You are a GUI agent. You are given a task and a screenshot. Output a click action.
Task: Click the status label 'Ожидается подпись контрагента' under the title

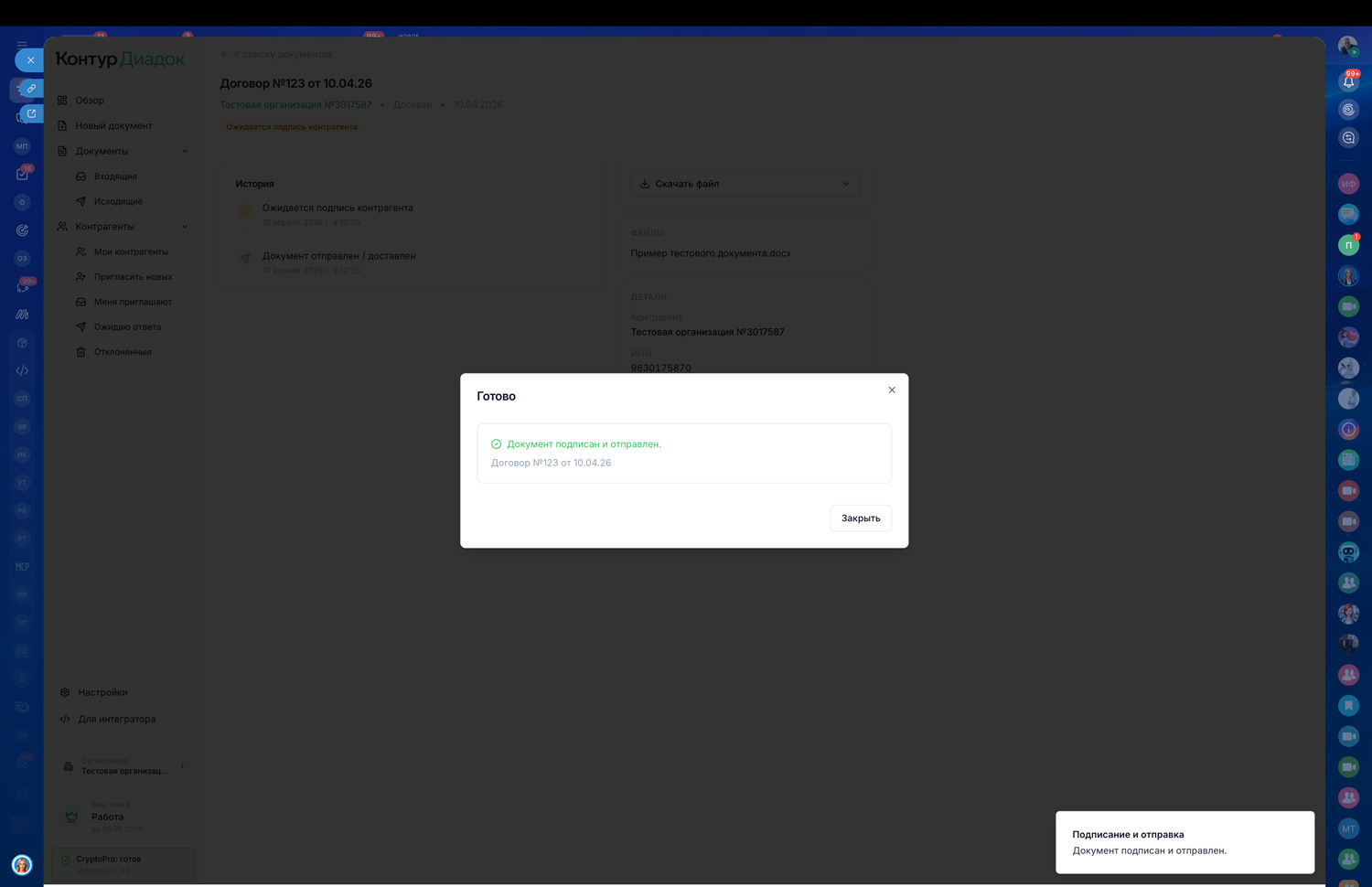click(x=292, y=127)
